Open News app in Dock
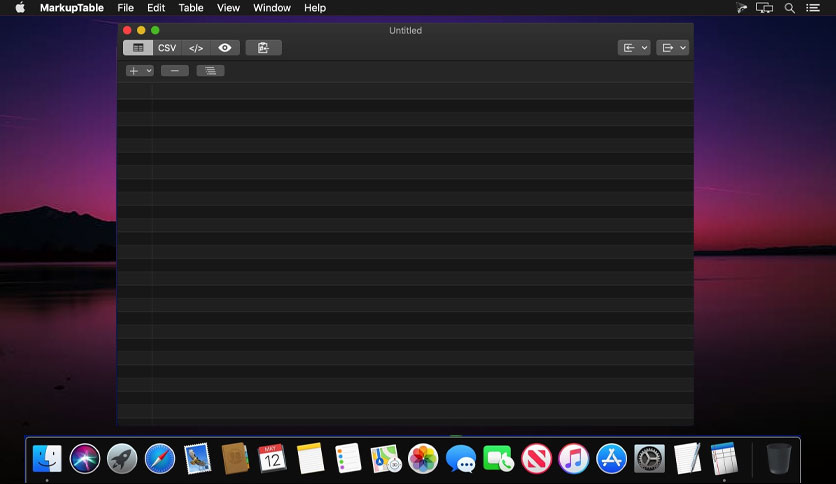This screenshot has height=484, width=836. 536,458
